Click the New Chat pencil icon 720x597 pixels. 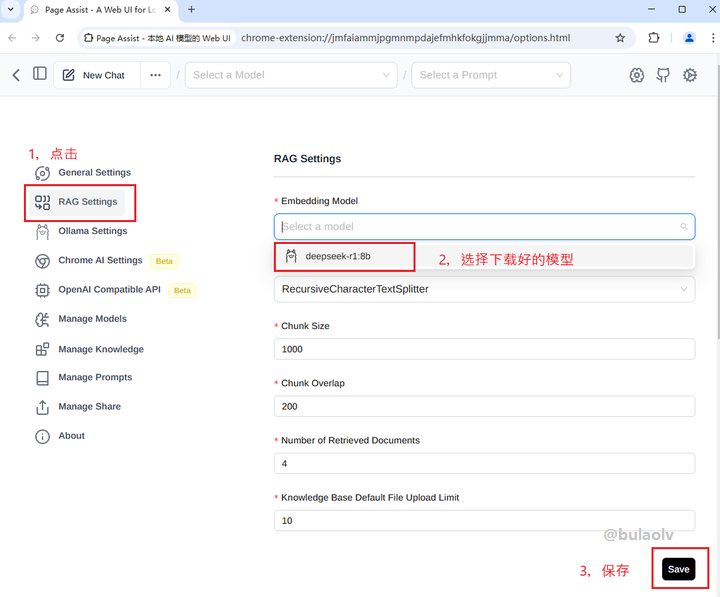coord(68,75)
